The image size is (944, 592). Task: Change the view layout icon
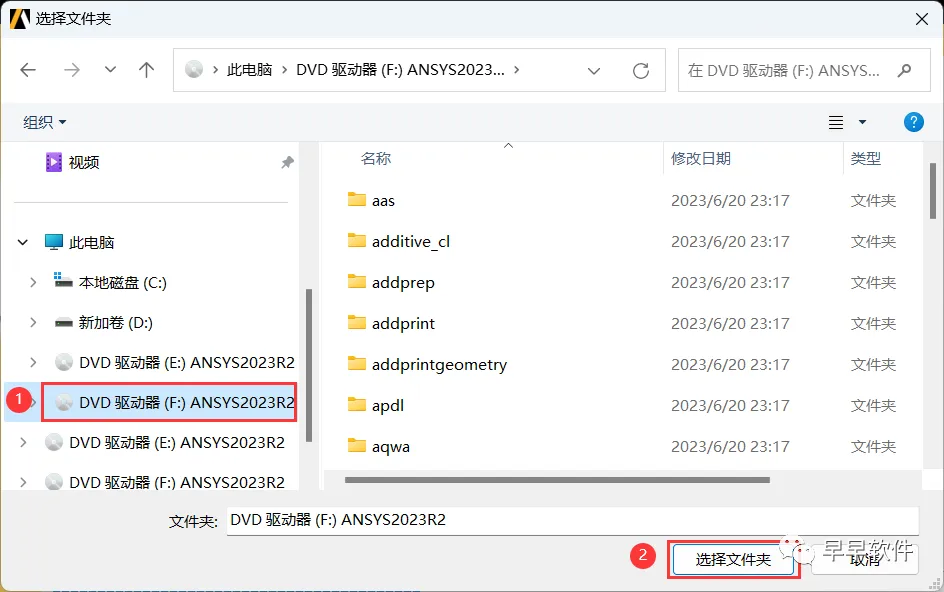tap(836, 122)
